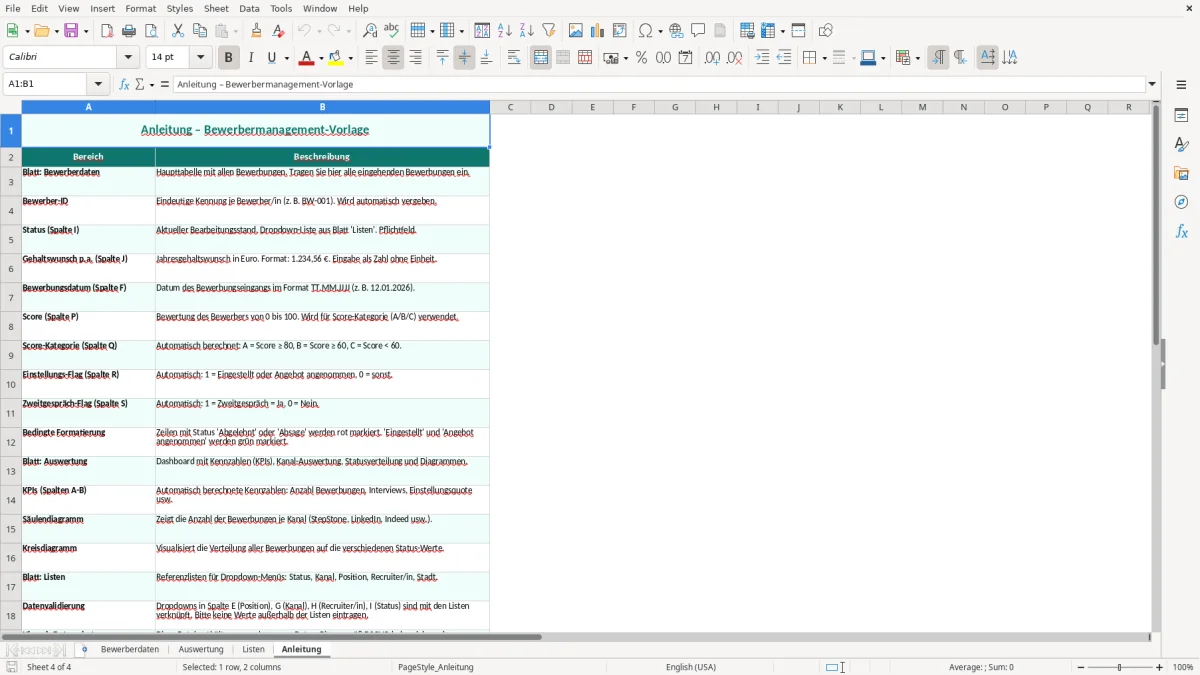The height and width of the screenshot is (675, 1200).
Task: Export directly as PDF
Action: click(107, 31)
